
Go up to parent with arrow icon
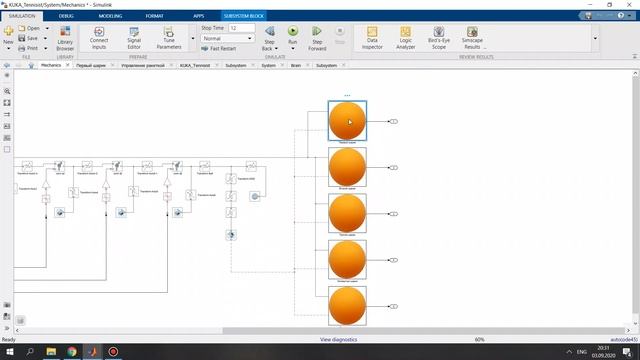[31, 65]
